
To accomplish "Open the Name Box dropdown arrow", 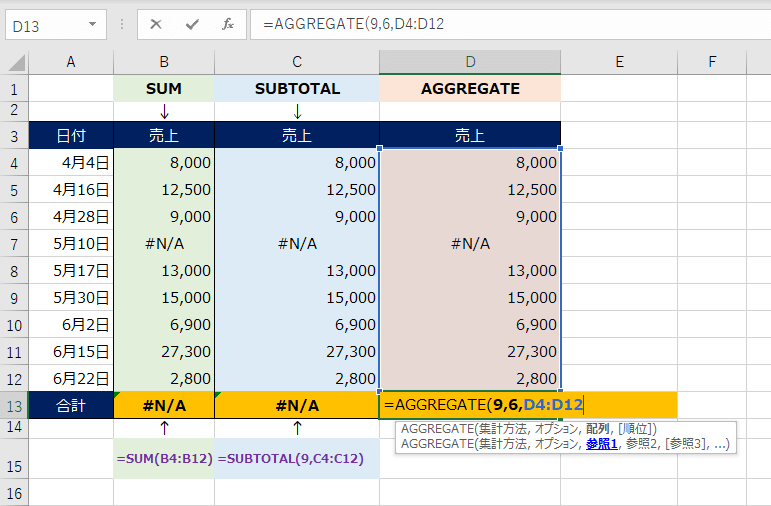I will tap(93, 23).
